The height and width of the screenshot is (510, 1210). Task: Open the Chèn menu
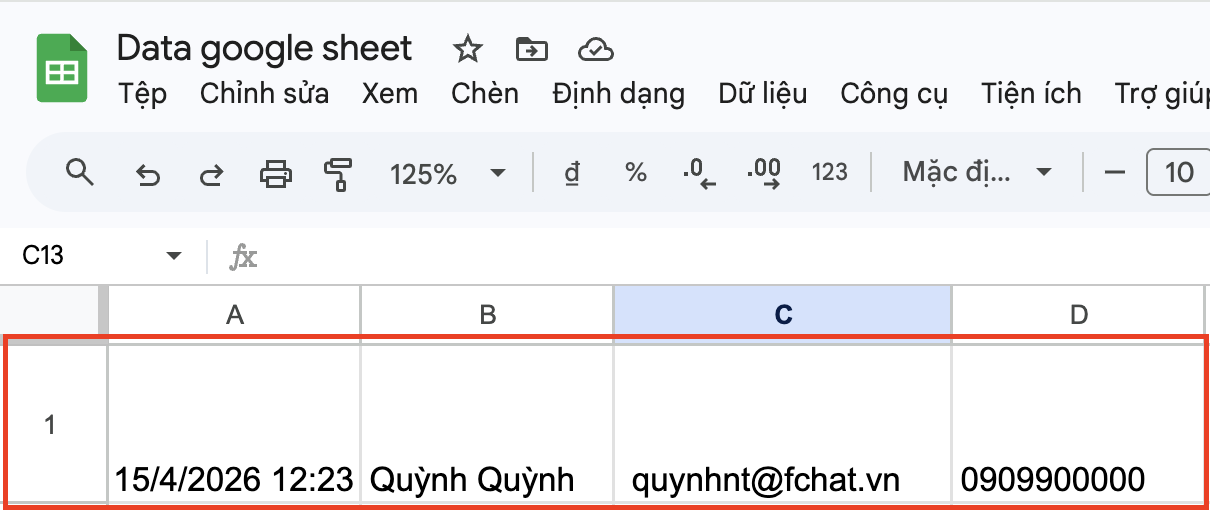484,94
